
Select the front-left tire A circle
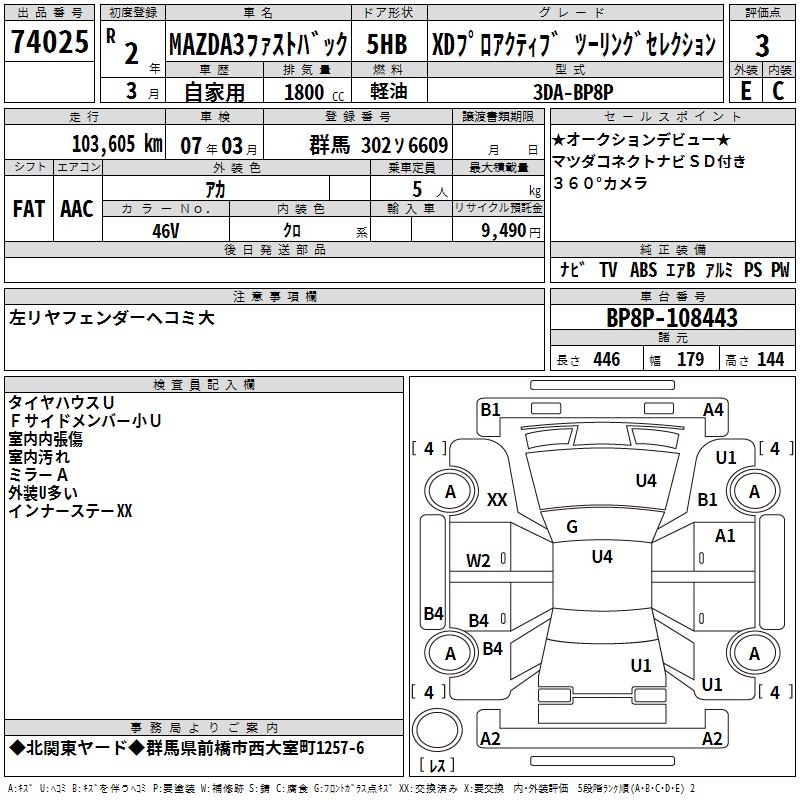pyautogui.click(x=449, y=492)
